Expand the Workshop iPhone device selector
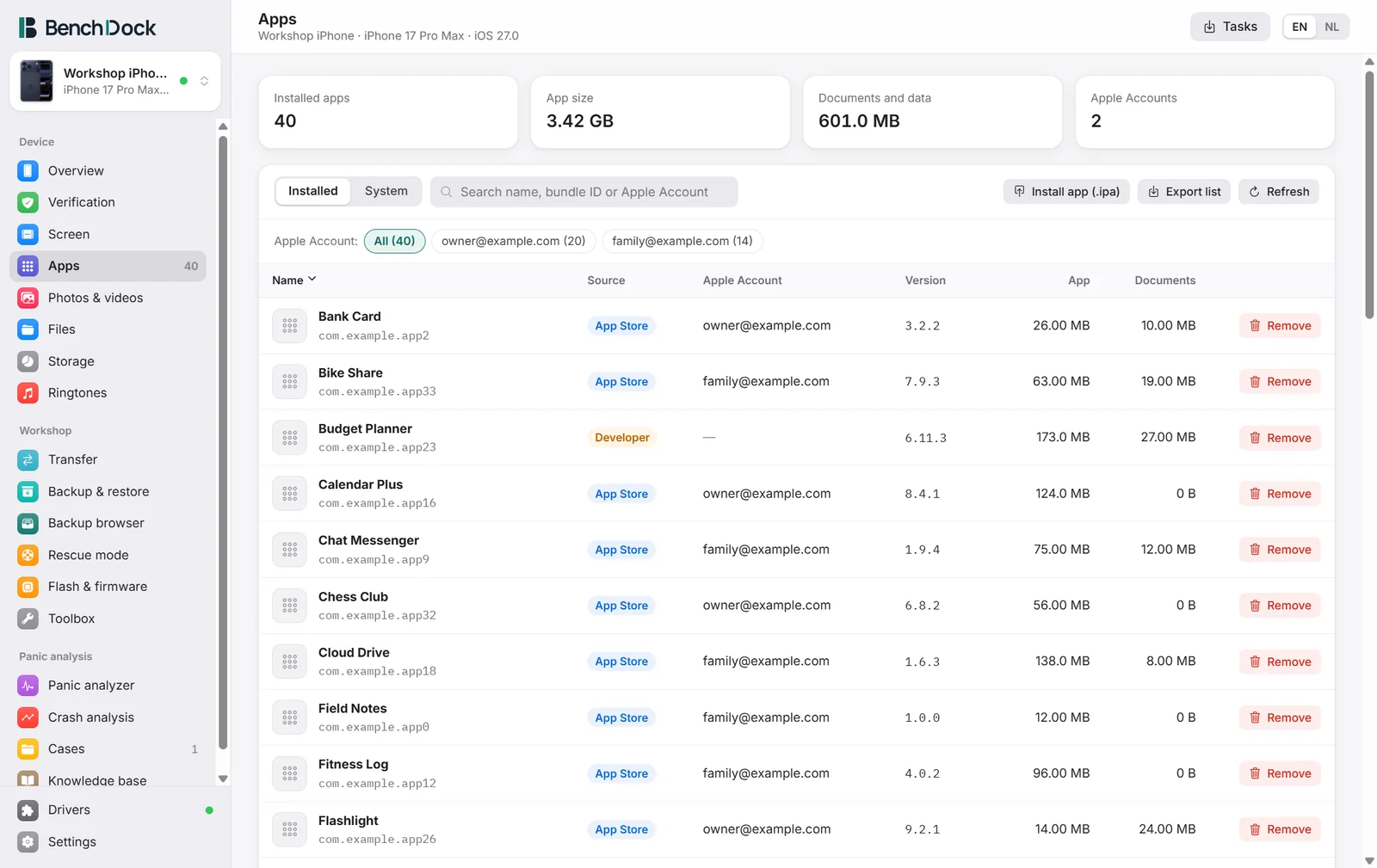 coord(115,81)
